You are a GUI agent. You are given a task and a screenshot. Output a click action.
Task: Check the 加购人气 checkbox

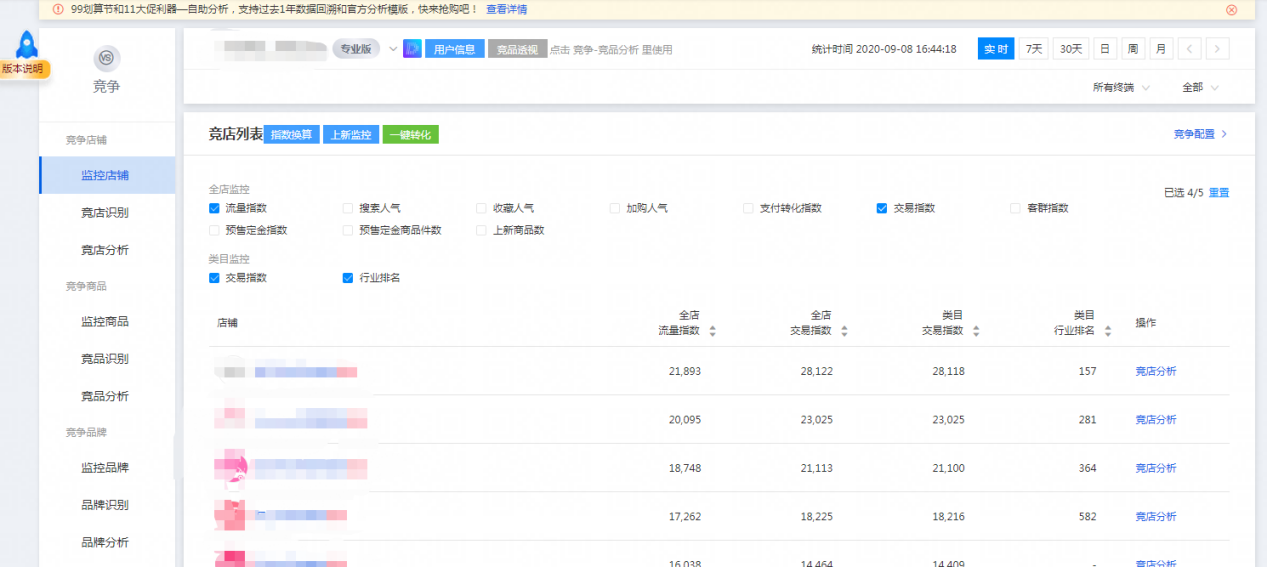(x=616, y=208)
